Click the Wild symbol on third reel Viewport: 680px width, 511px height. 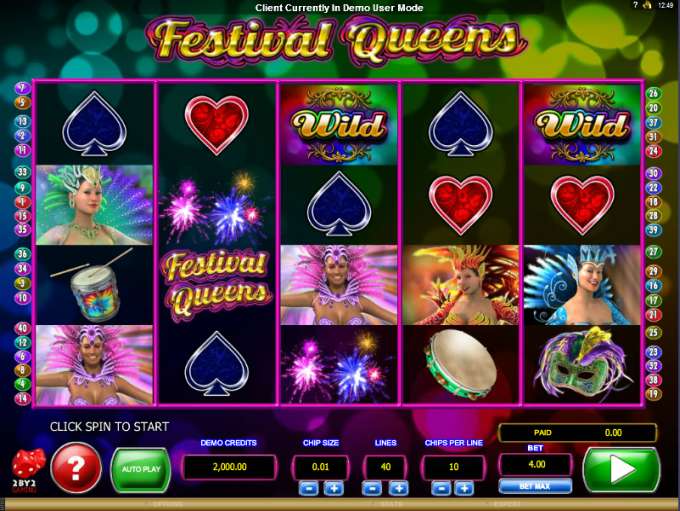(339, 124)
